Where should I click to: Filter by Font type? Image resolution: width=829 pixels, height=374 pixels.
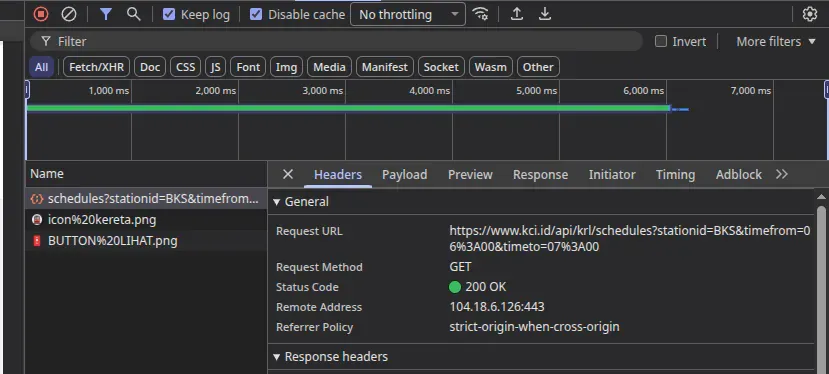(248, 67)
